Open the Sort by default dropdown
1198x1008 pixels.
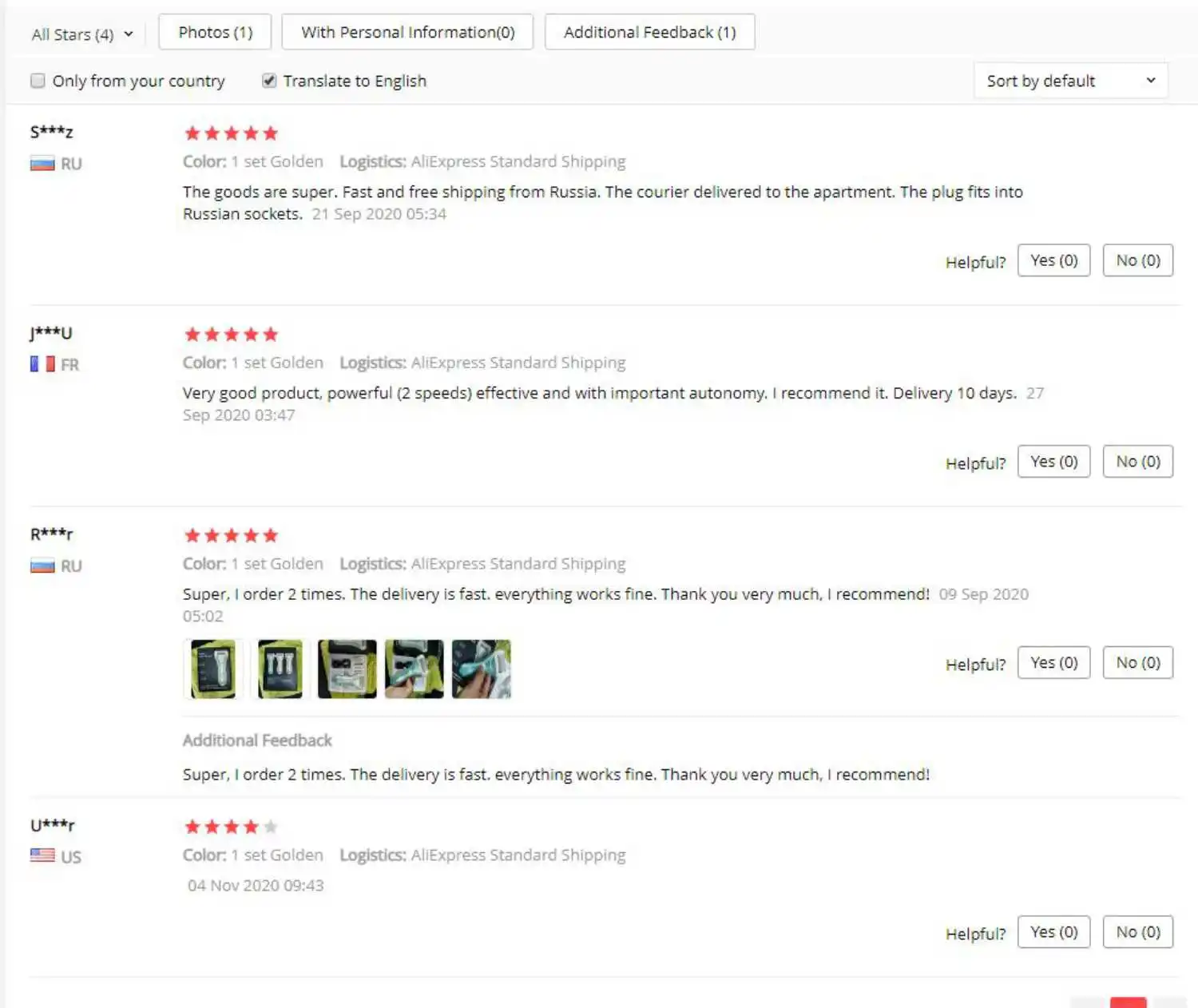(x=1070, y=81)
